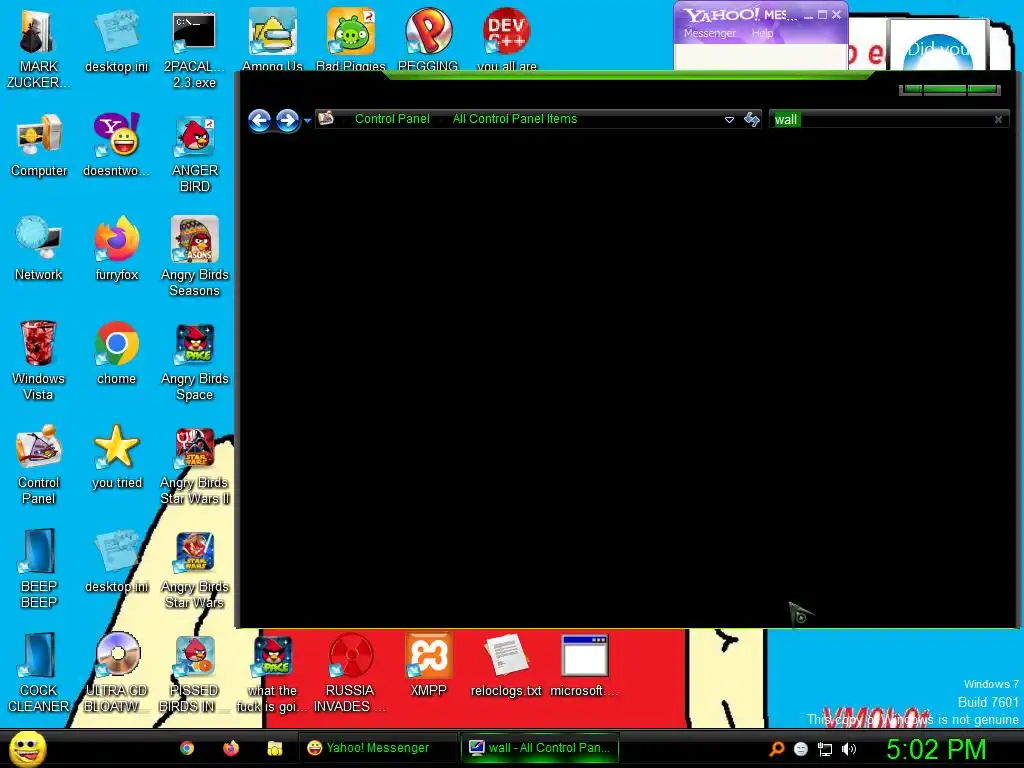
Task: Launch the XMPP desktop shortcut
Action: click(x=428, y=665)
